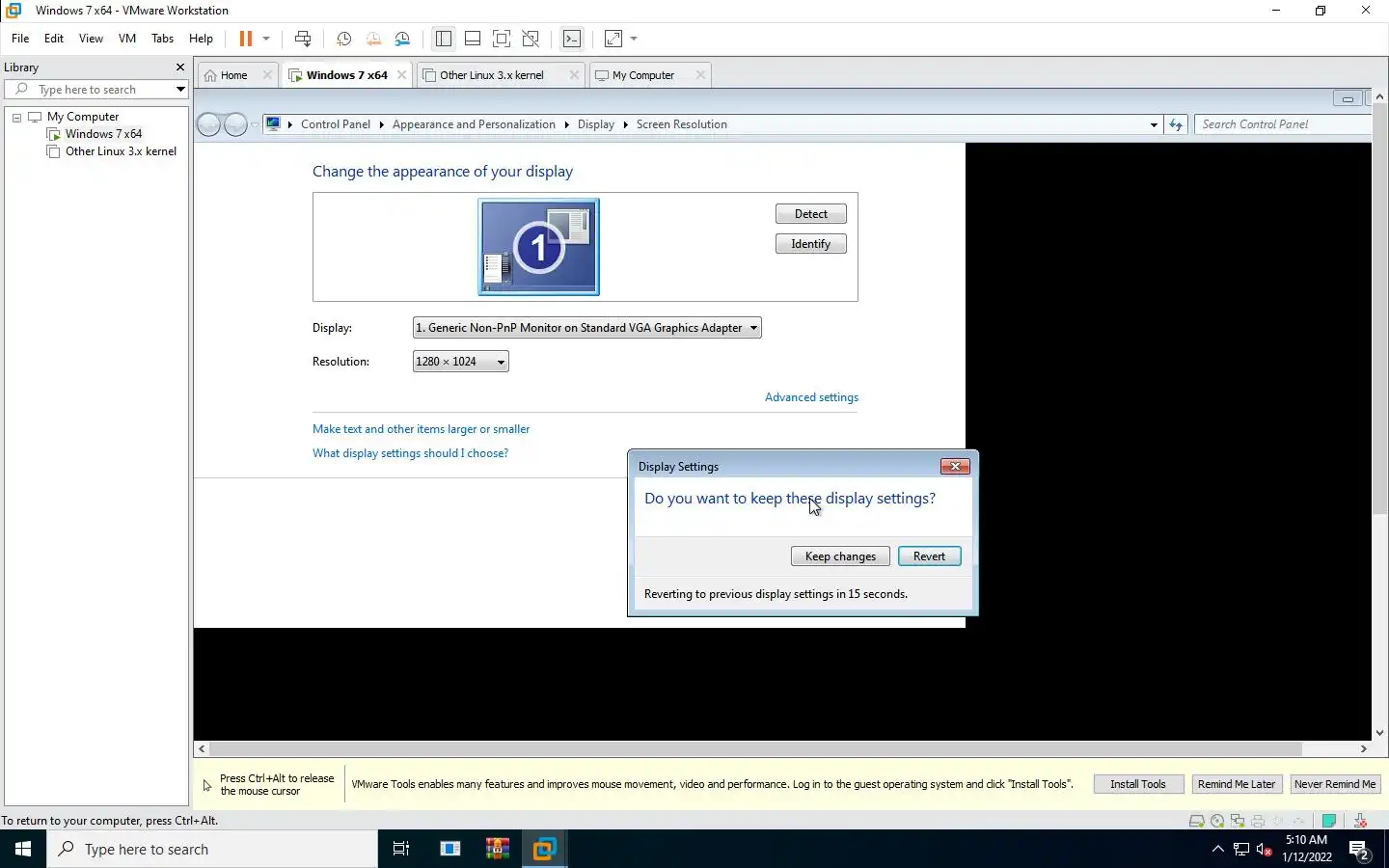The image size is (1389, 868).
Task: Open the power options arrow beside pause
Action: (266, 39)
